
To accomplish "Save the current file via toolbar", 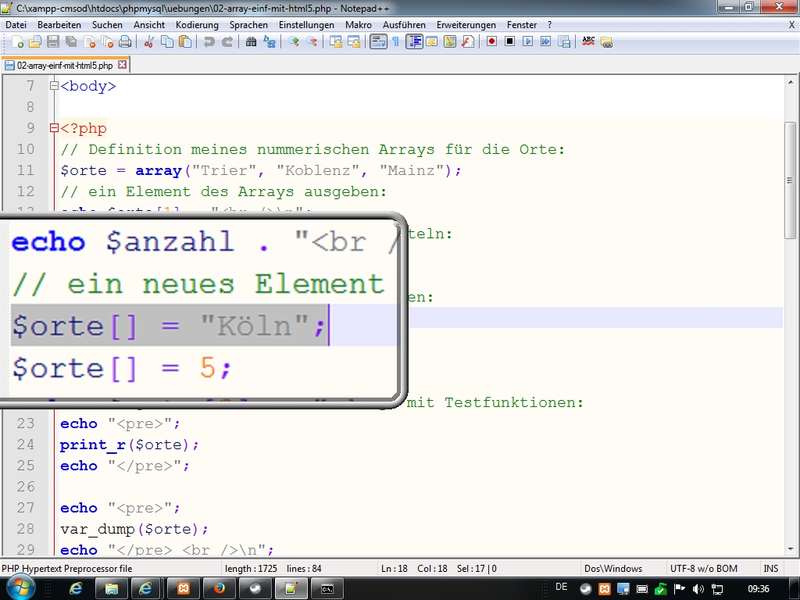I will [x=53, y=42].
